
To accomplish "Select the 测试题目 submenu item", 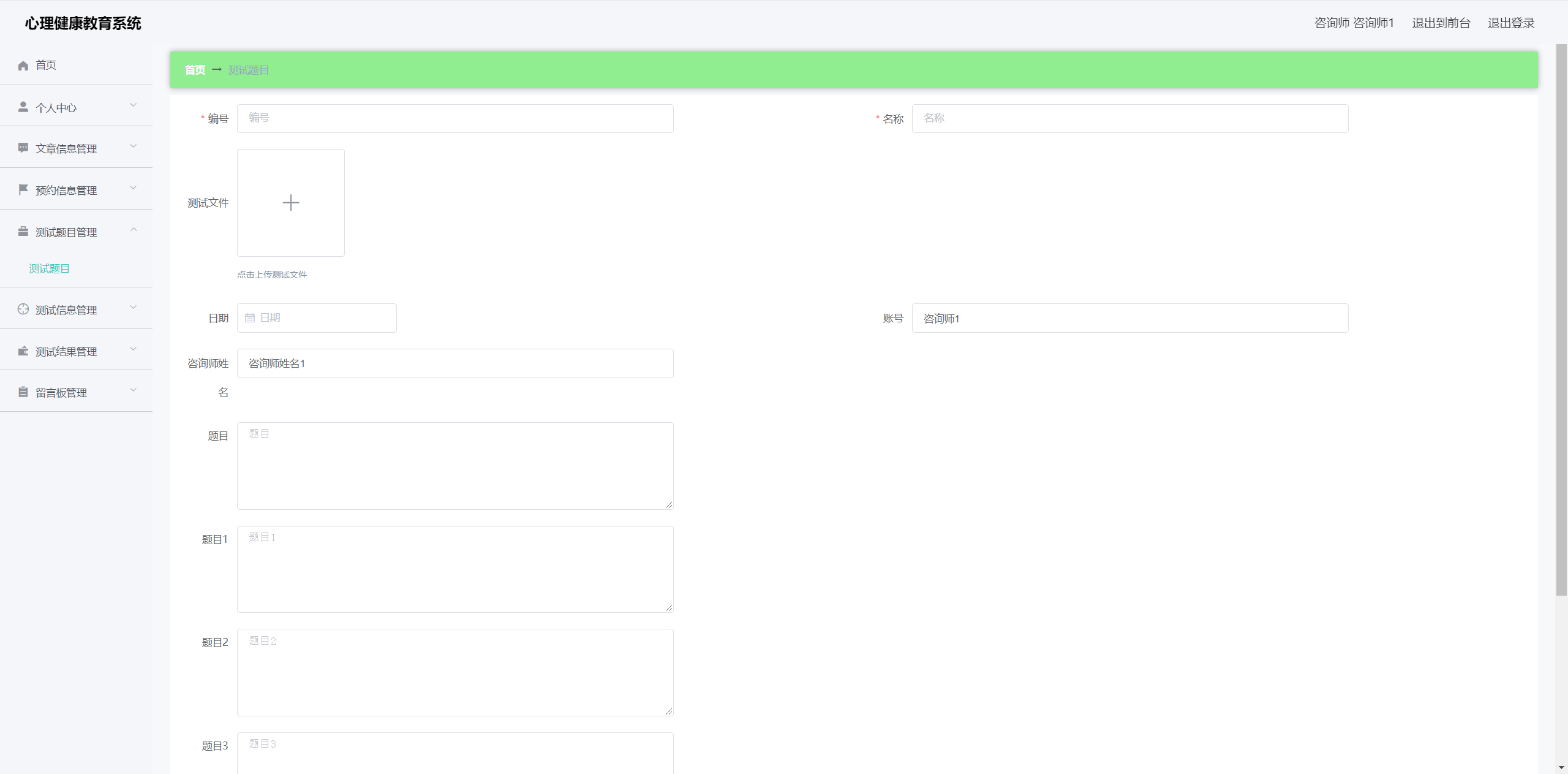I will [x=50, y=268].
